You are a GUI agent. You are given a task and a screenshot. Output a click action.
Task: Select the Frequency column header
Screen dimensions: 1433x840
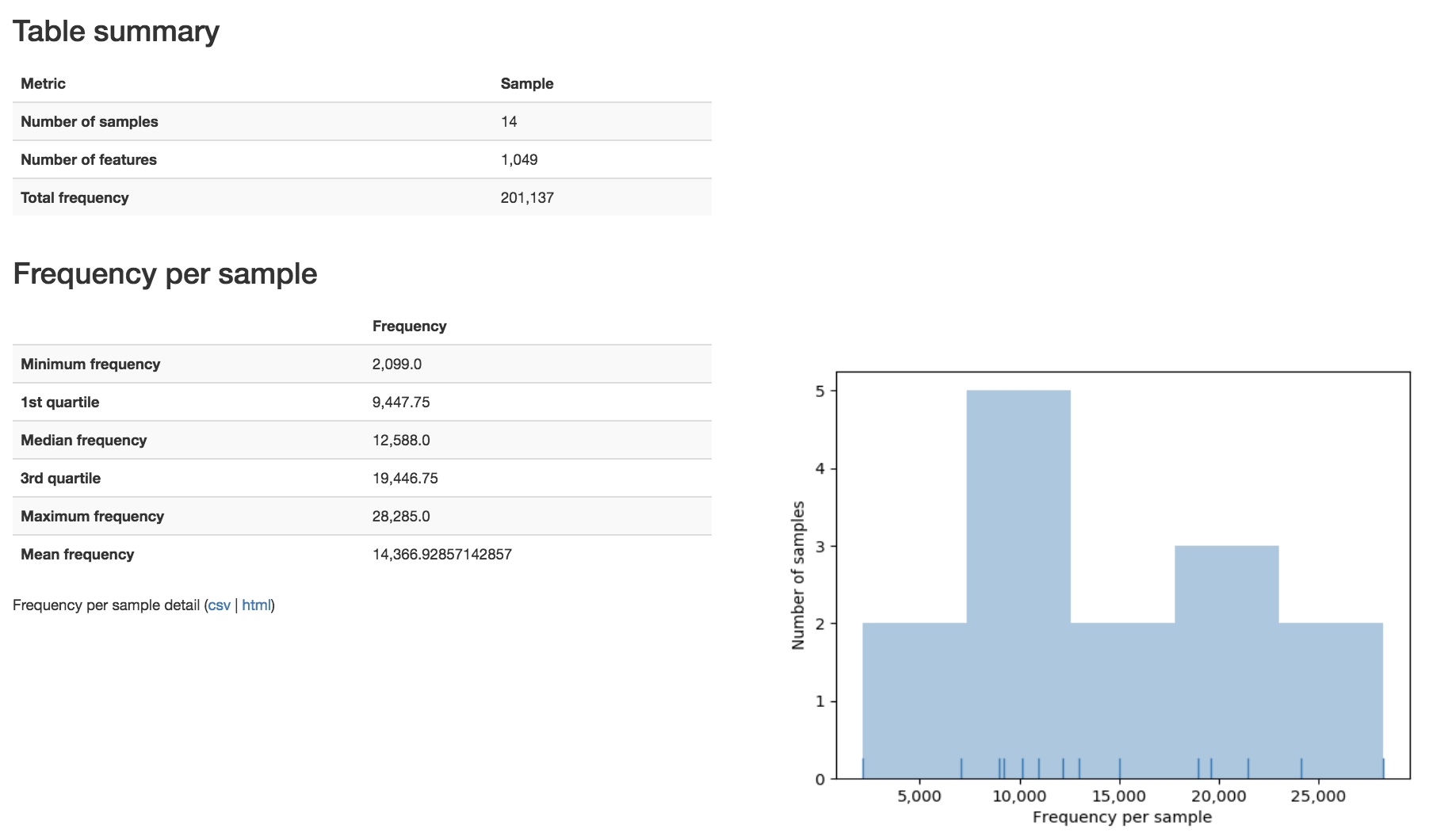click(409, 326)
